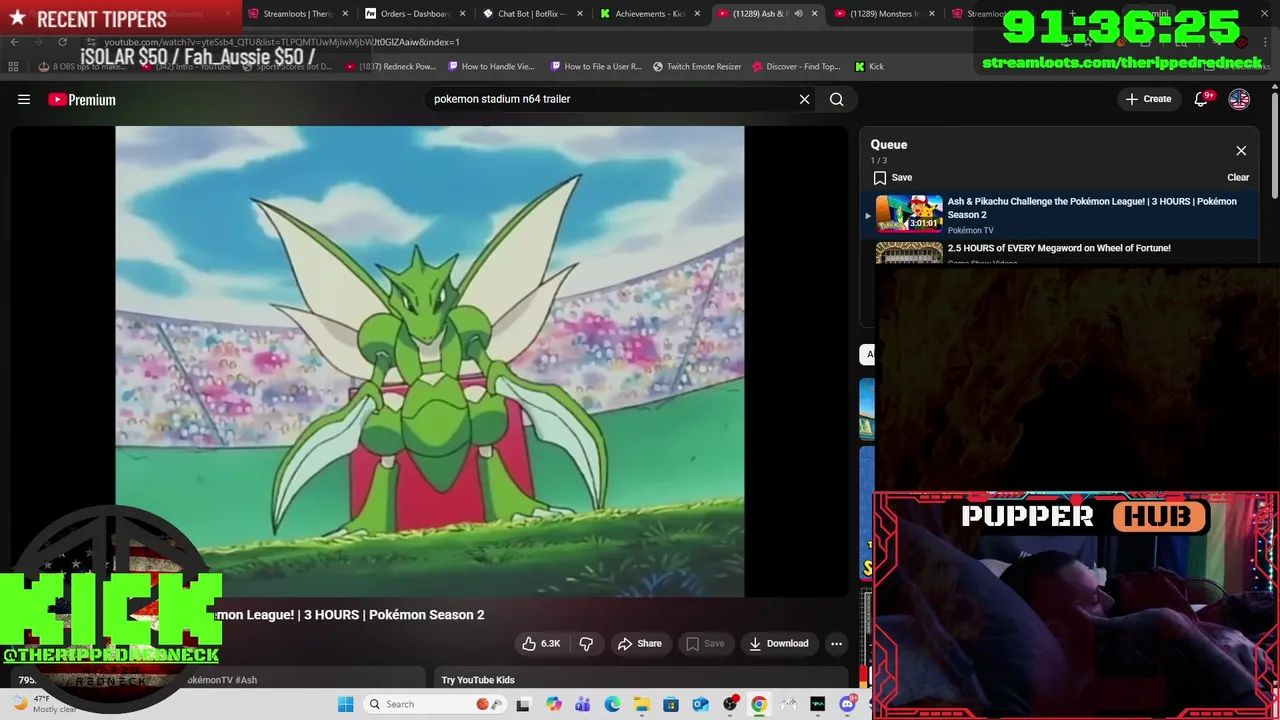1280x720 pixels.
Task: Reload the page with the refresh icon
Action: pos(62,42)
